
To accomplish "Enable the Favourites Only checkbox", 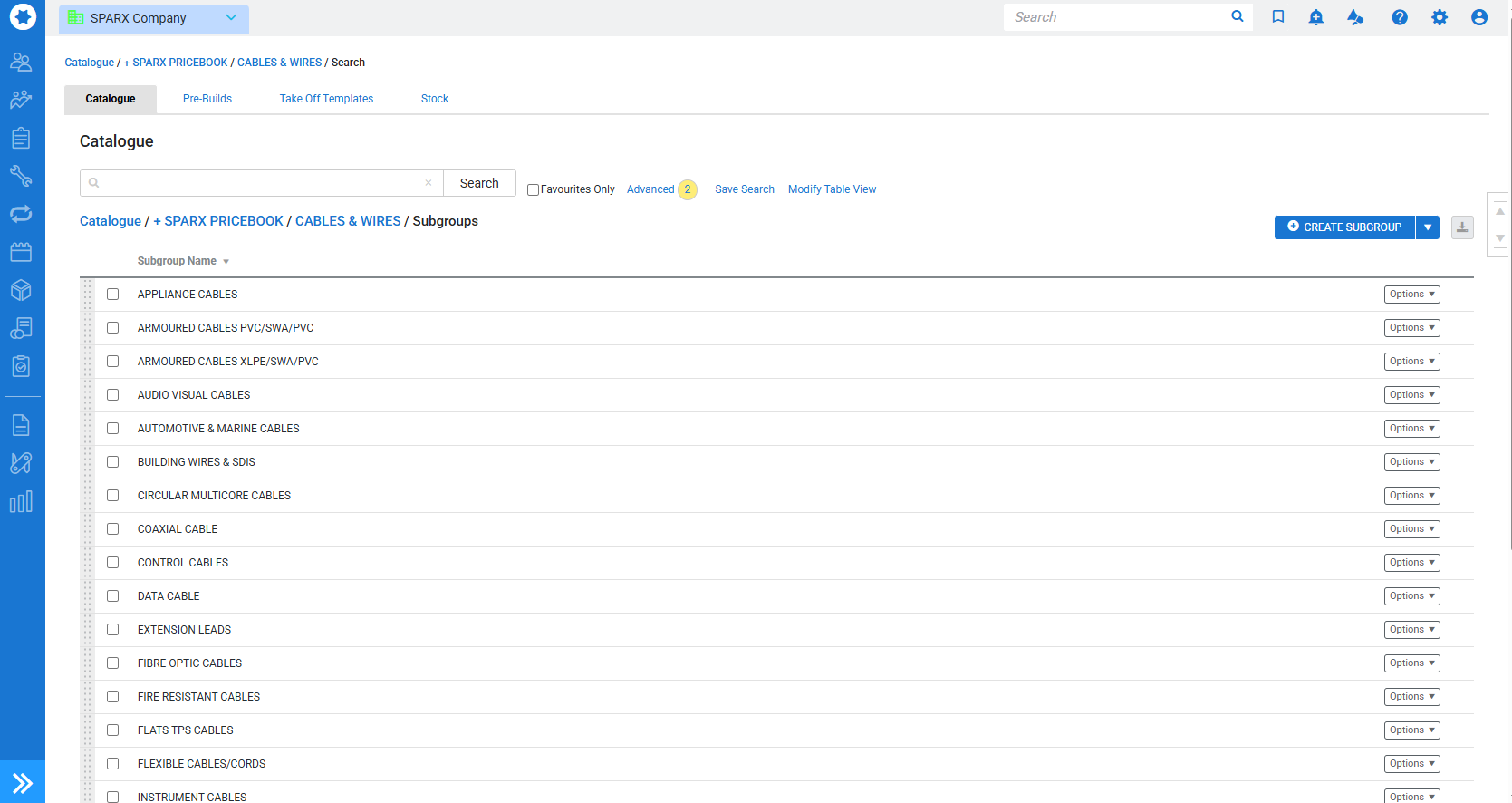I will (533, 190).
